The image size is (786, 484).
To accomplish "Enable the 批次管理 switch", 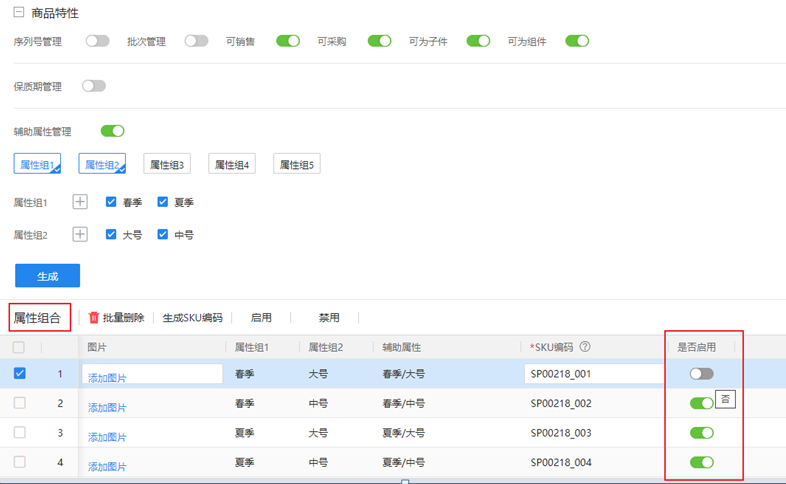I will 196,41.
